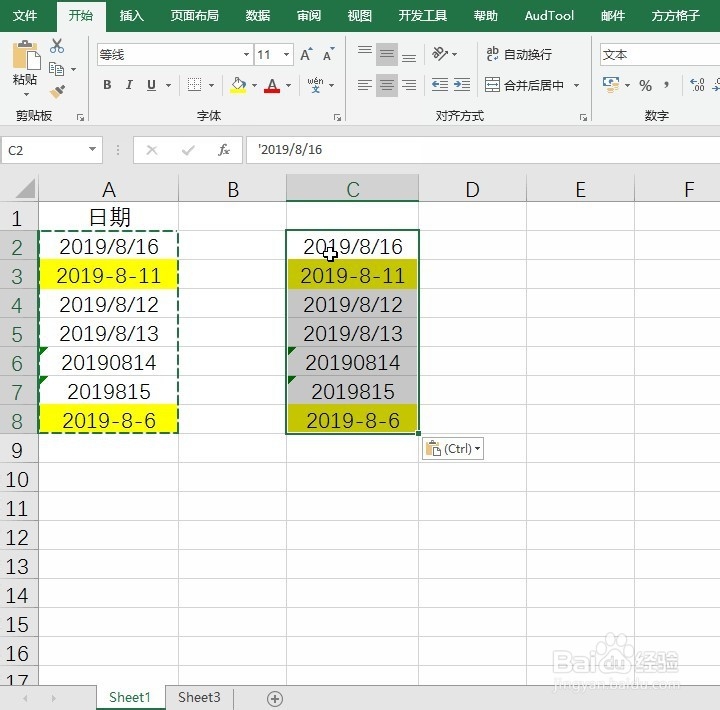The width and height of the screenshot is (720, 710).
Task: Click the Copy icon in clipboard group
Action: [x=56, y=69]
